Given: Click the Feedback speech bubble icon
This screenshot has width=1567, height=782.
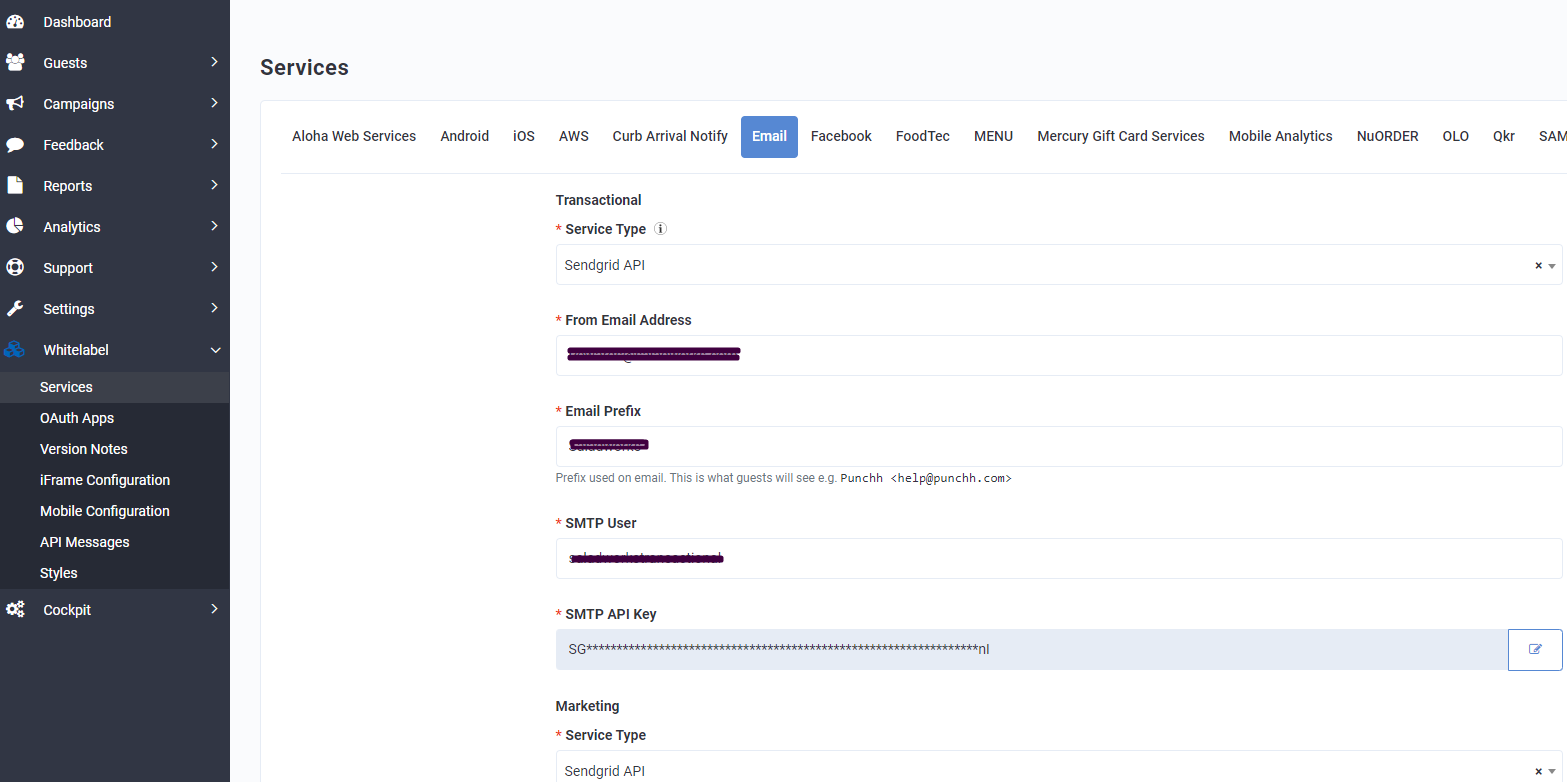Looking at the screenshot, I should 15,145.
